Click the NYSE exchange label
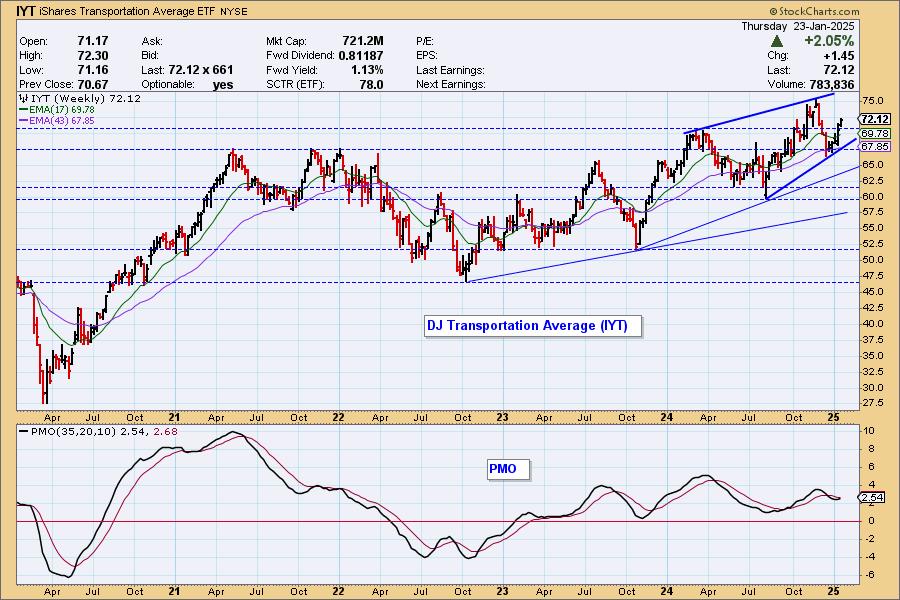This screenshot has height=600, width=900. (234, 11)
